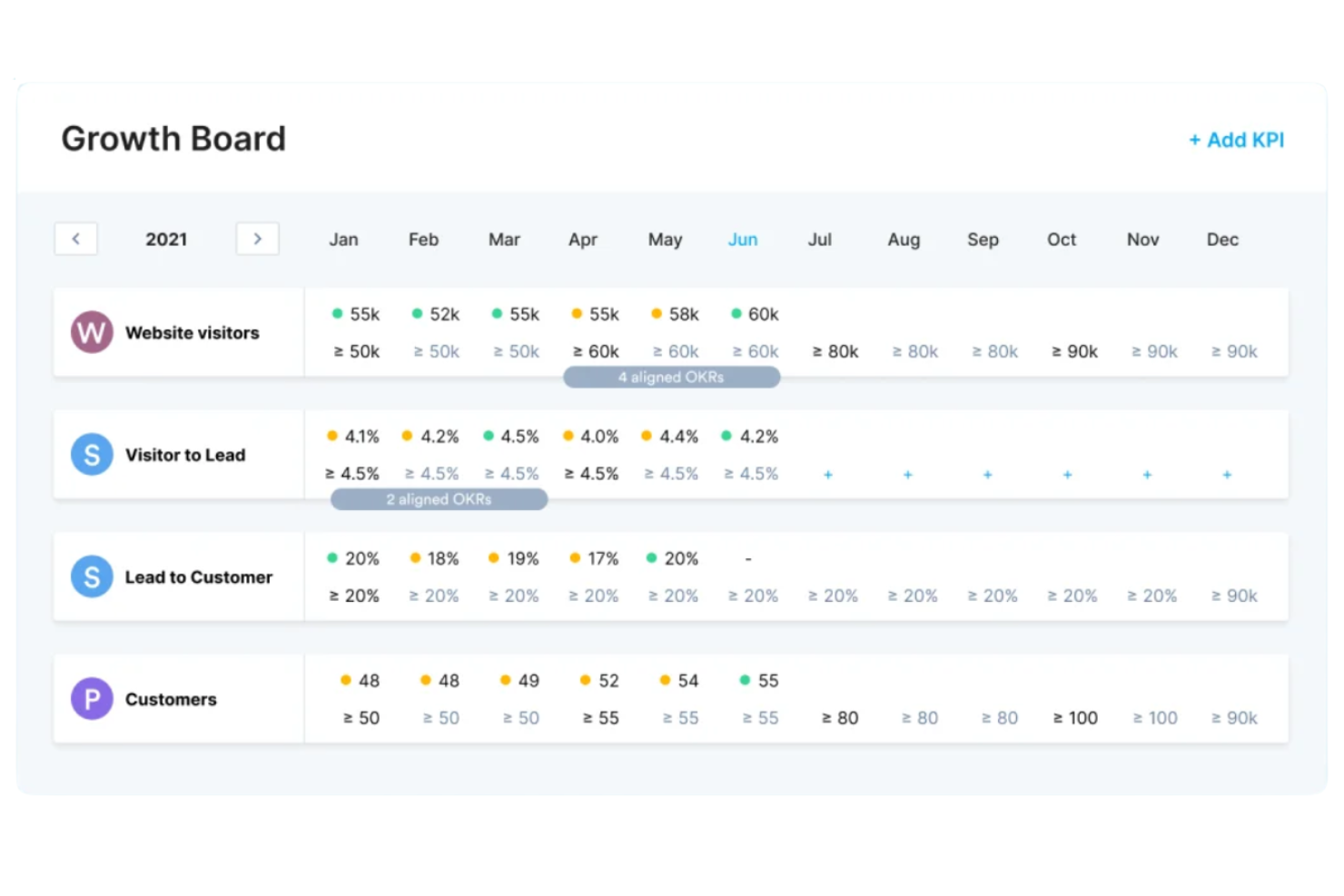Select the Visitor to Lead KPI icon

pos(91,455)
